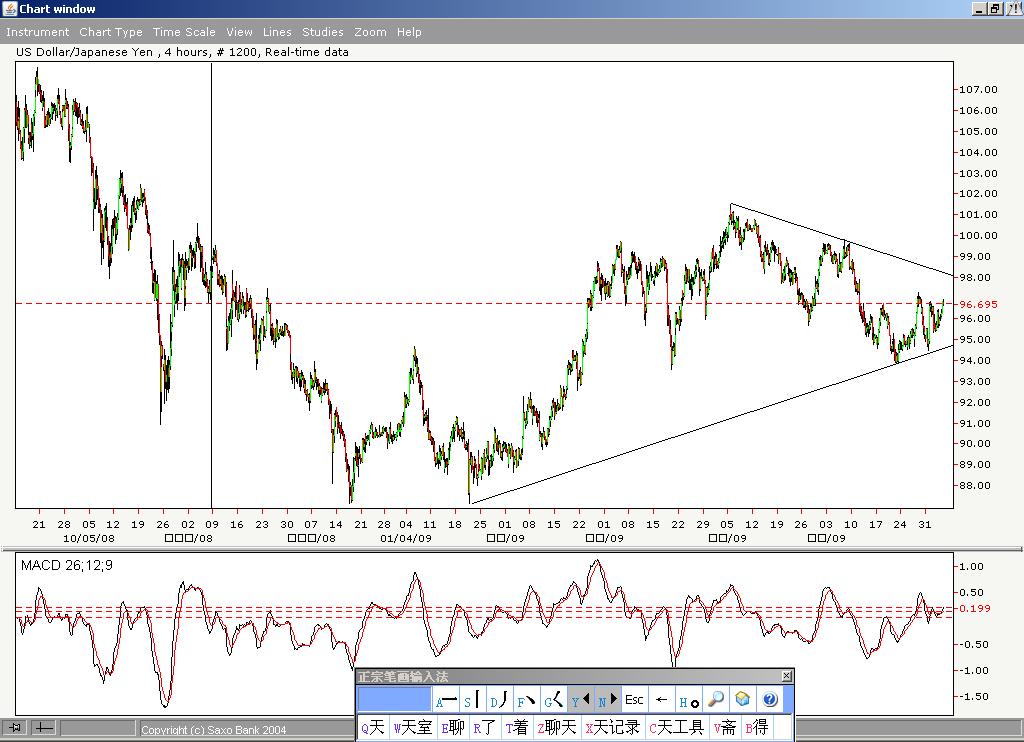
Task: Open the Instrument menu
Action: (x=37, y=32)
